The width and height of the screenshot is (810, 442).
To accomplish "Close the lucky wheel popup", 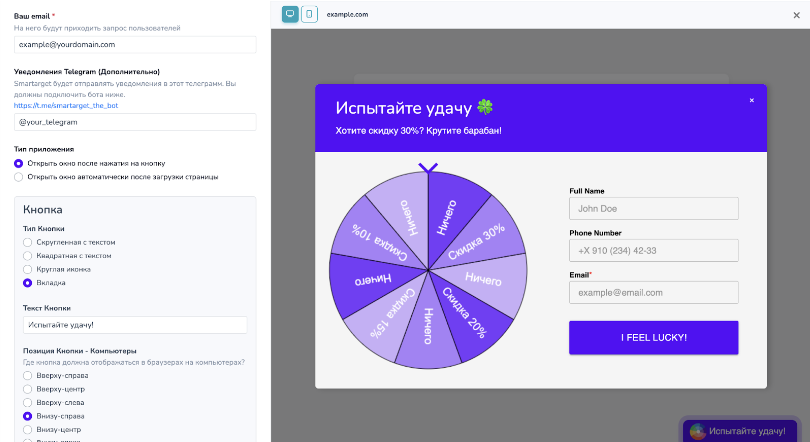I will pyautogui.click(x=752, y=100).
